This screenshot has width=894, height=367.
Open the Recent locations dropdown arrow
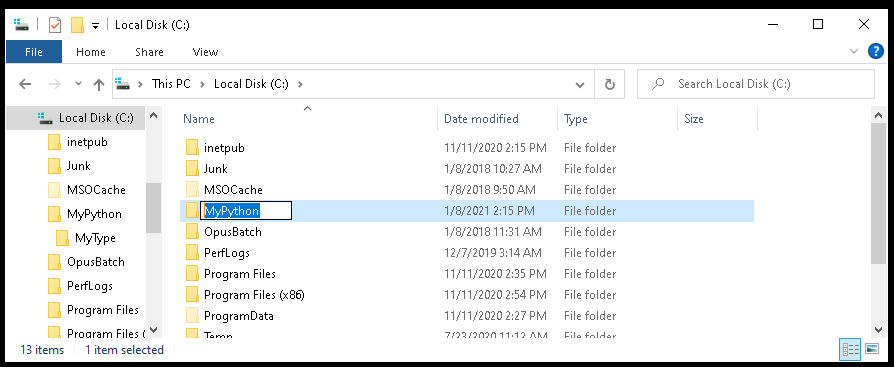pos(79,84)
